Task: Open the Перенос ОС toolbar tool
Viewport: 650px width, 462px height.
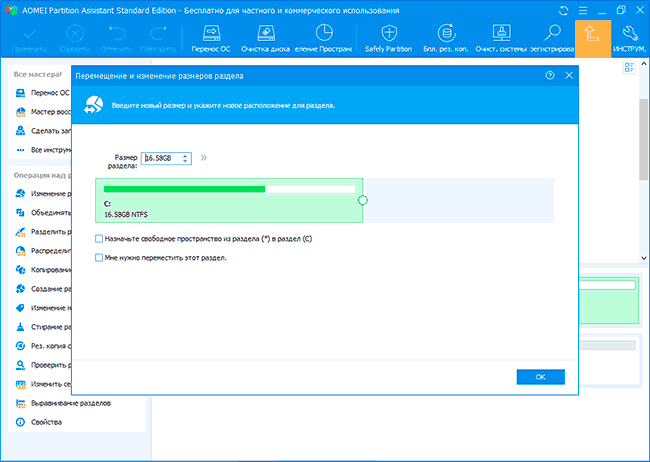Action: [211, 38]
